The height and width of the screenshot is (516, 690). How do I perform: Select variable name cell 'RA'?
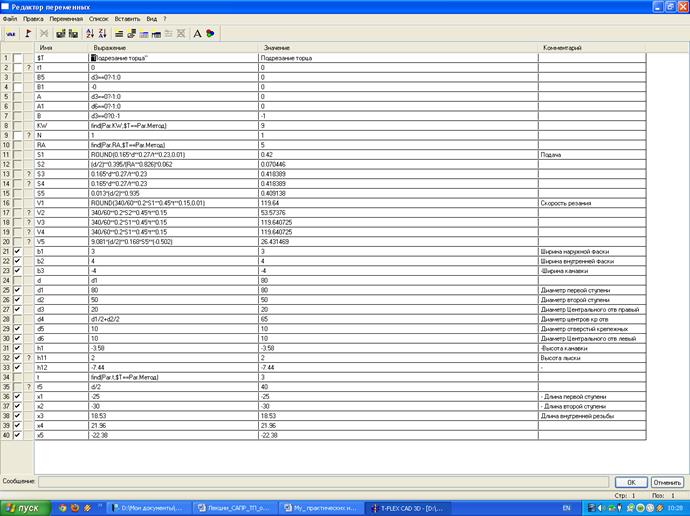[62, 145]
